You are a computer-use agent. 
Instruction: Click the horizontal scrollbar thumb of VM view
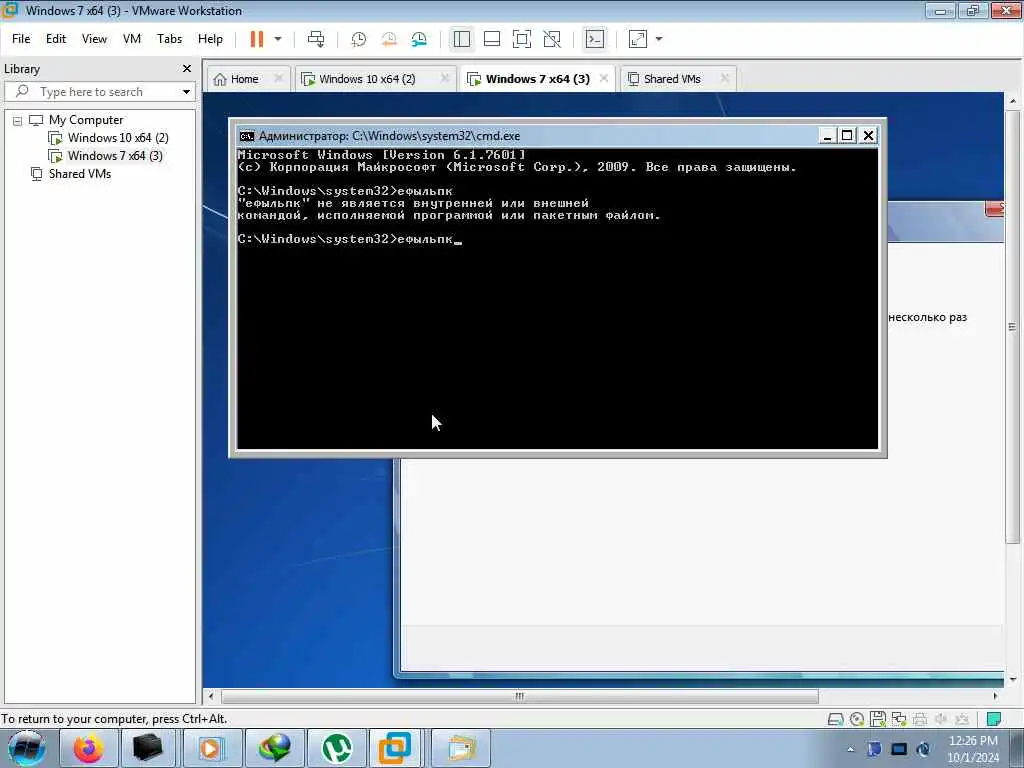520,696
